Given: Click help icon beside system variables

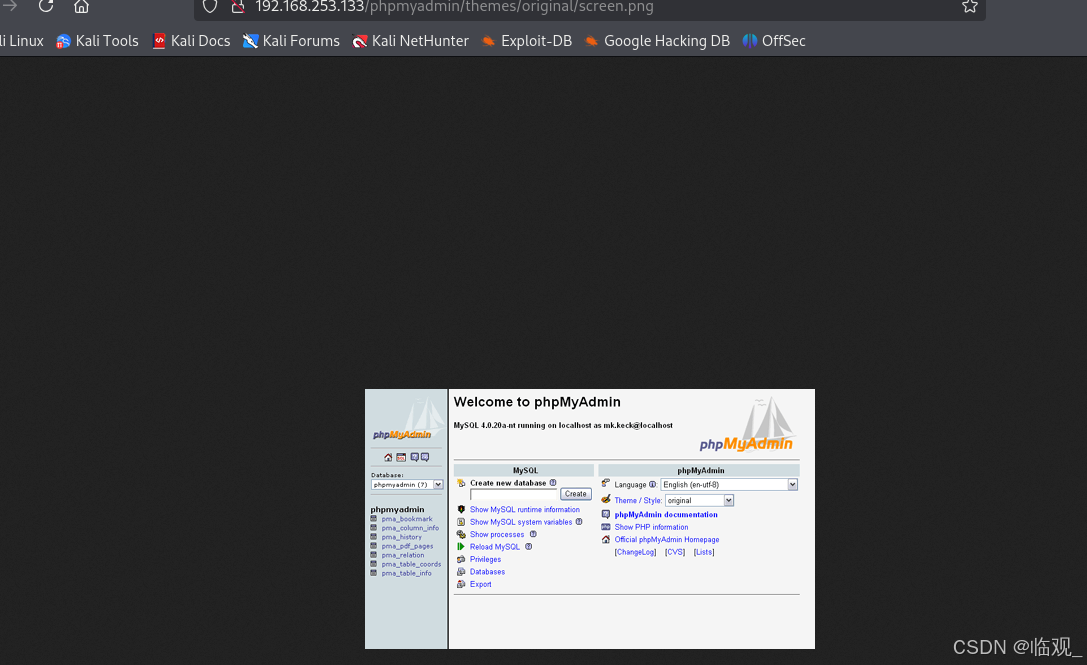Looking at the screenshot, I should click(x=579, y=522).
